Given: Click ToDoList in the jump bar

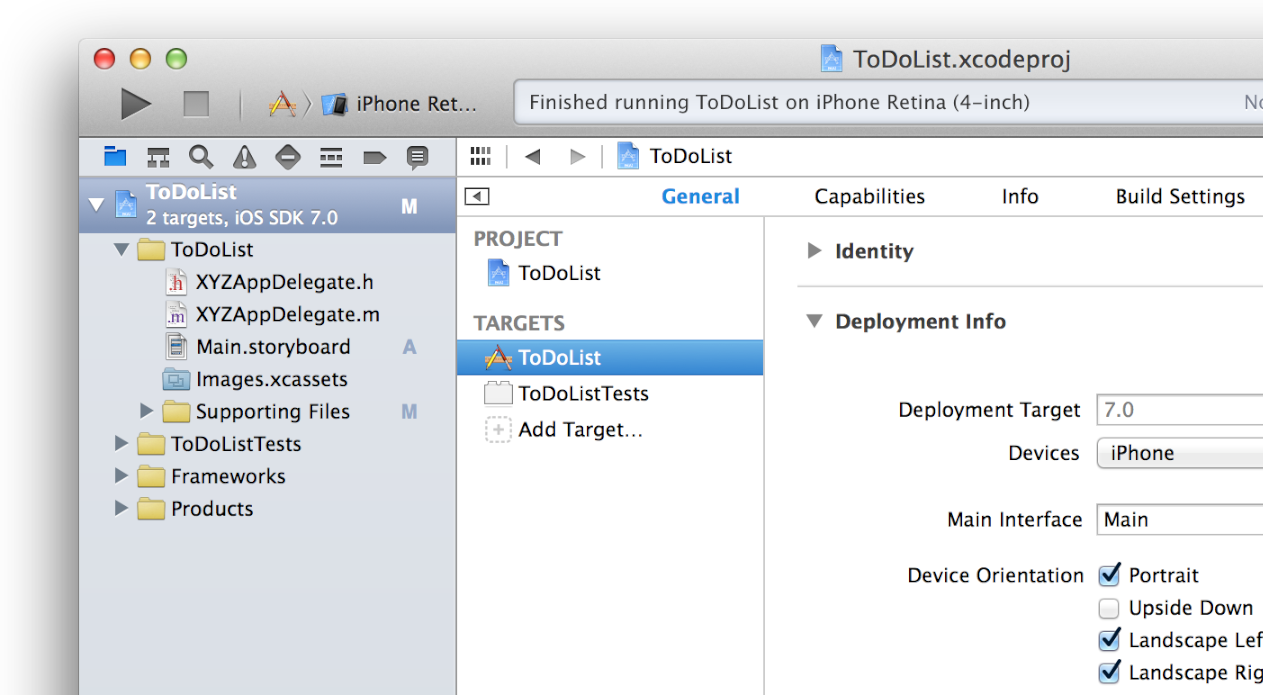Looking at the screenshot, I should tap(675, 156).
